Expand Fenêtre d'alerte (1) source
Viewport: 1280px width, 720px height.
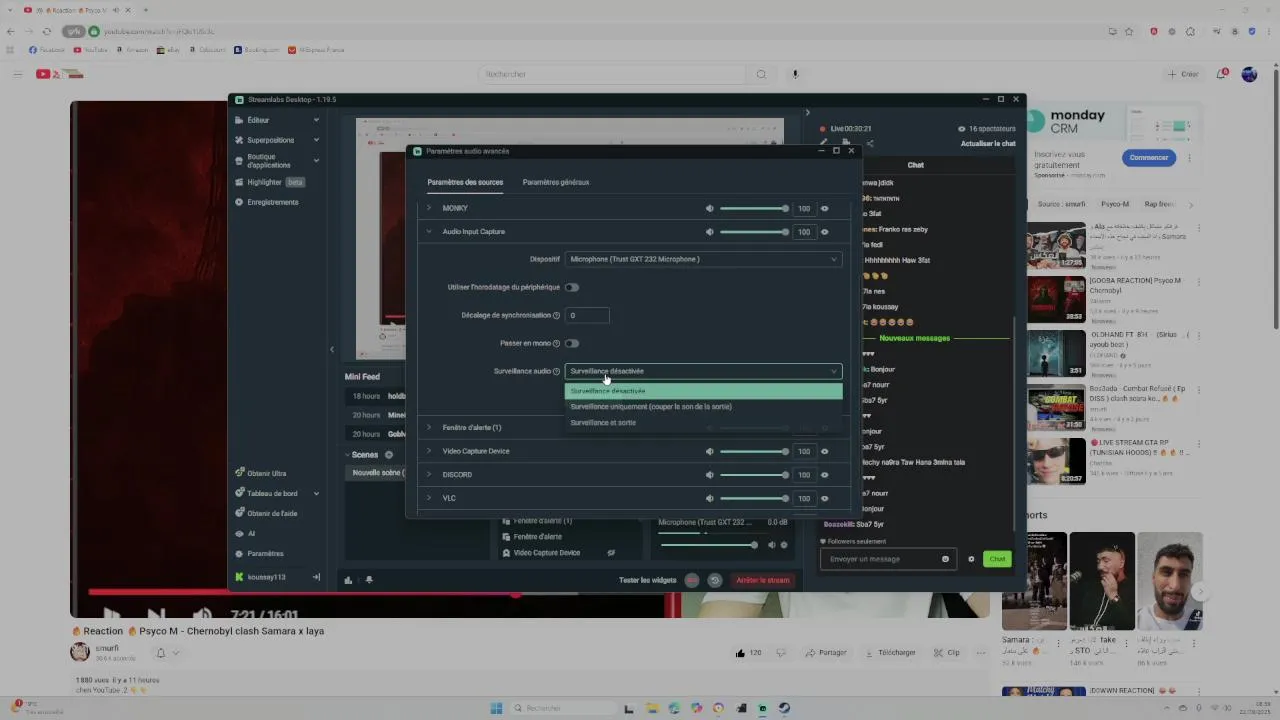(x=429, y=428)
